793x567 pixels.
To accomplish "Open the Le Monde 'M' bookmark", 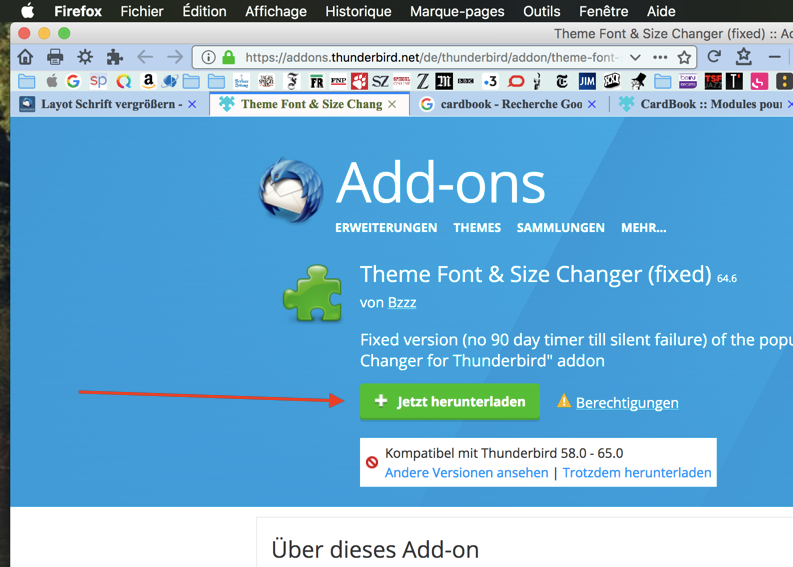I will pyautogui.click(x=444, y=81).
